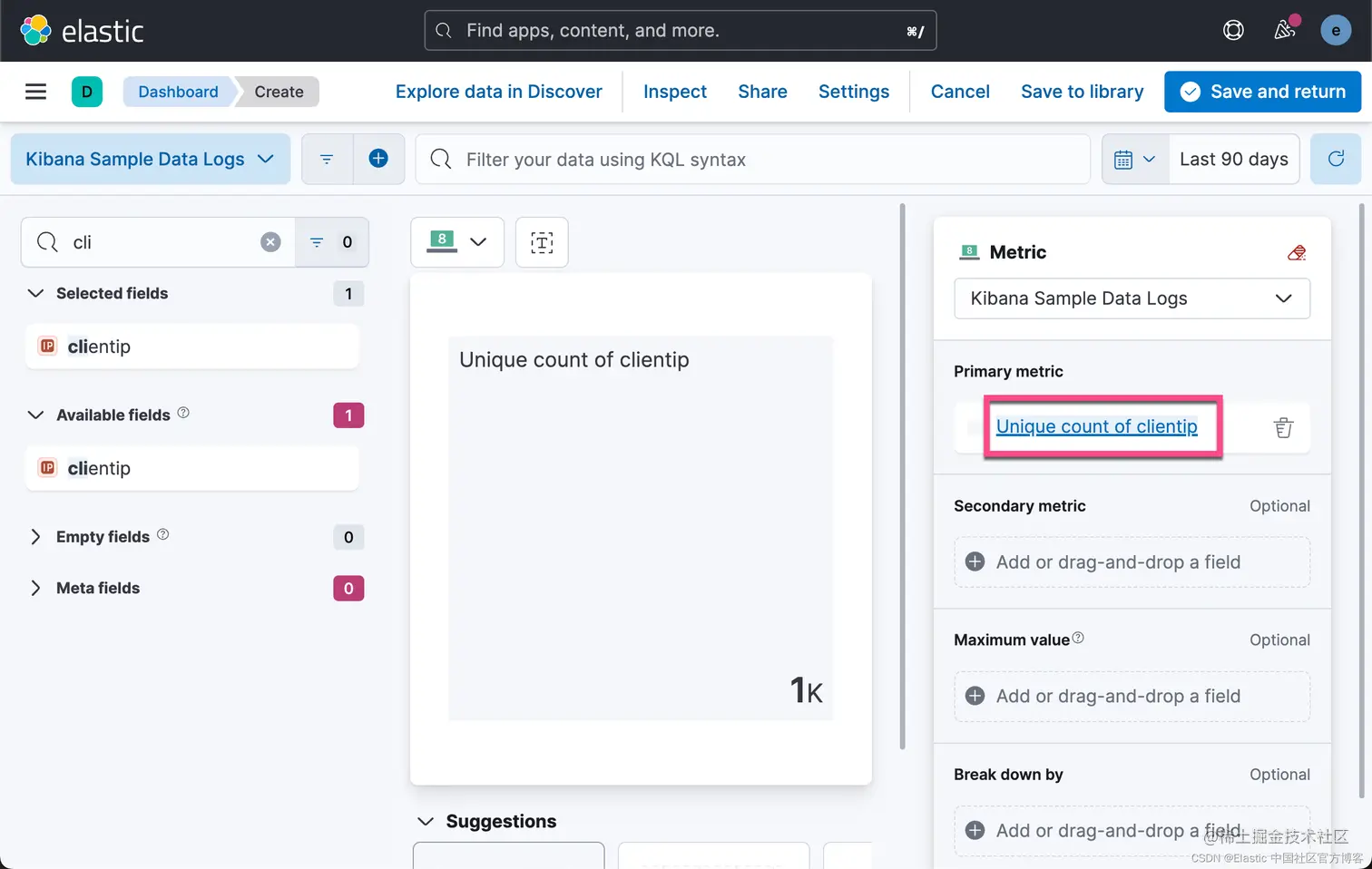Open the Settings menu item
Screen dimensions: 1372x869
[x=854, y=92]
